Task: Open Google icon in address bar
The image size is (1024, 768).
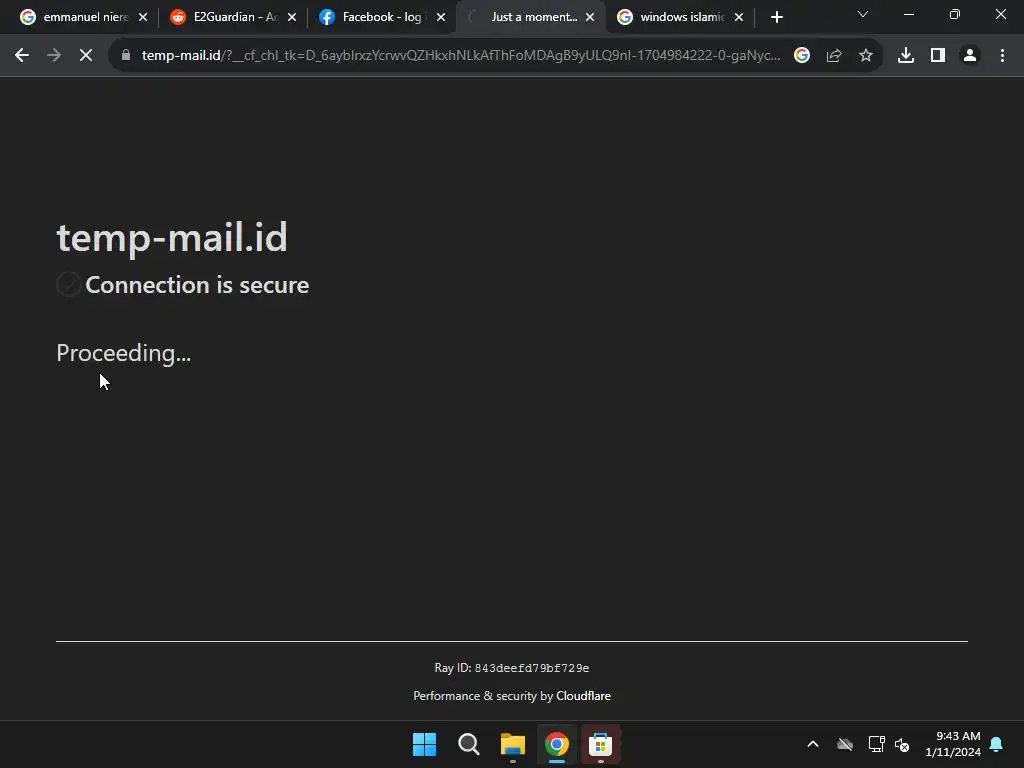Action: coord(802,56)
